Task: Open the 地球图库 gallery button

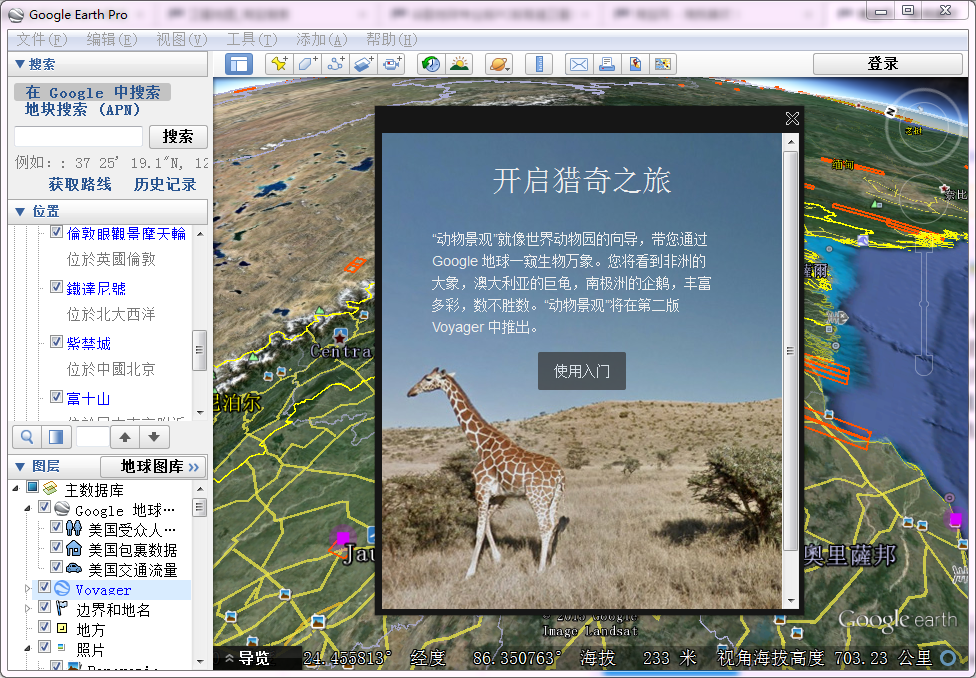Action: 153,466
